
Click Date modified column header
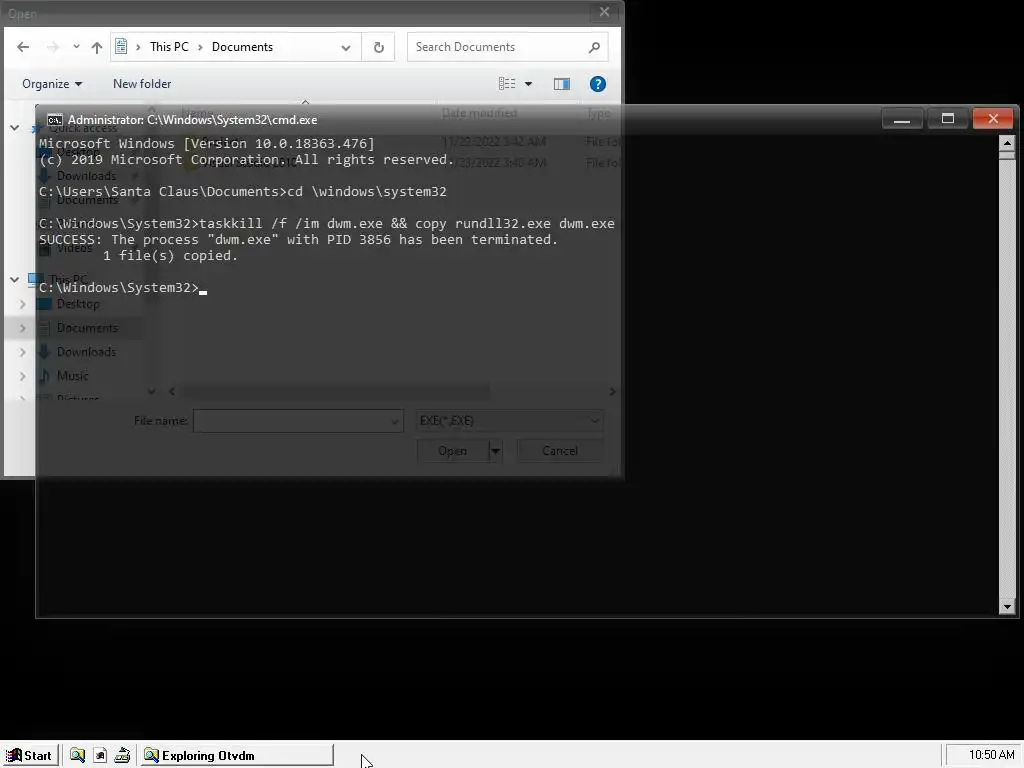point(479,113)
